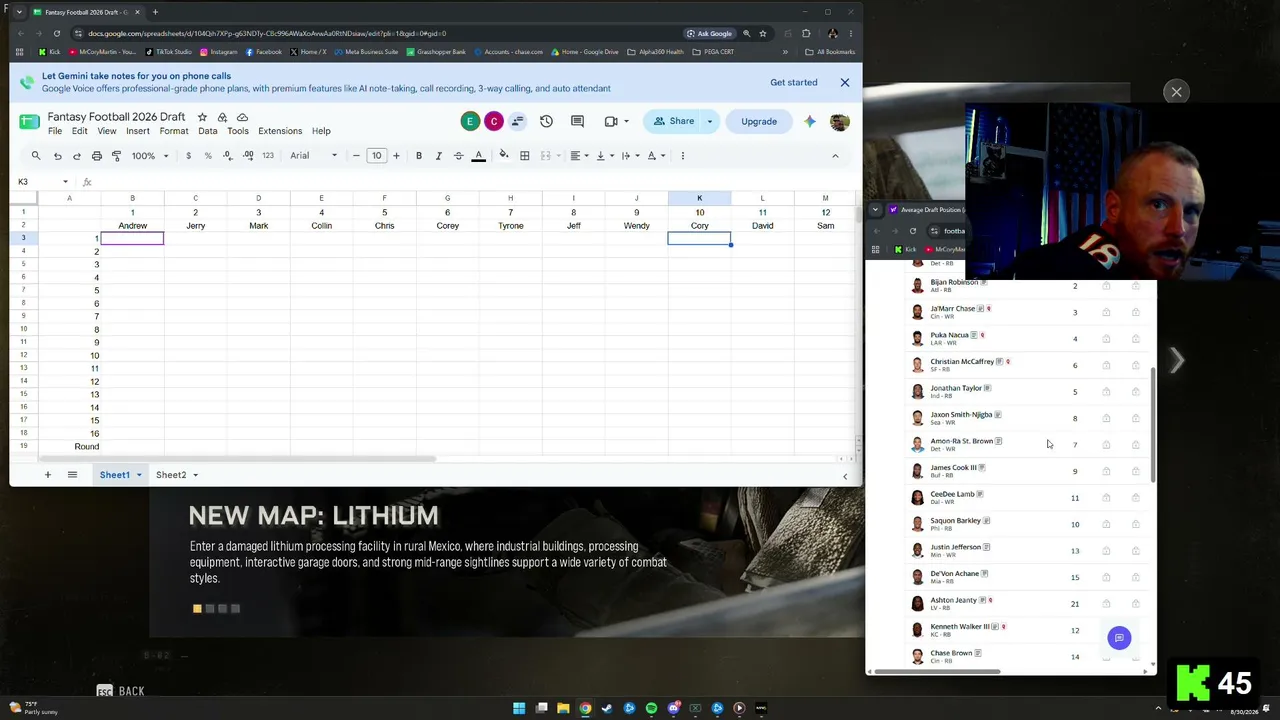Format cells as currency

point(188,155)
